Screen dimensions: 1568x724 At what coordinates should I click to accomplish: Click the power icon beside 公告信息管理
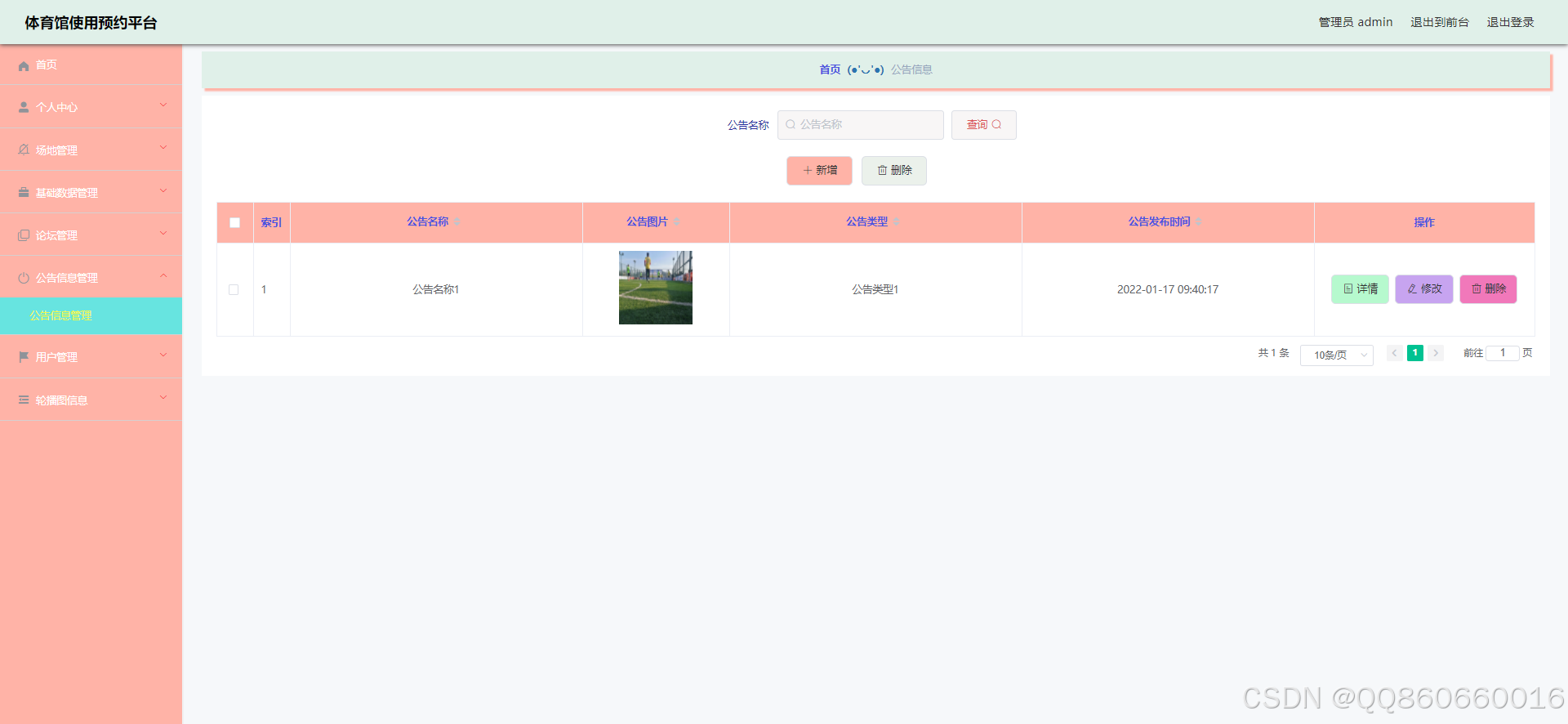pos(24,278)
